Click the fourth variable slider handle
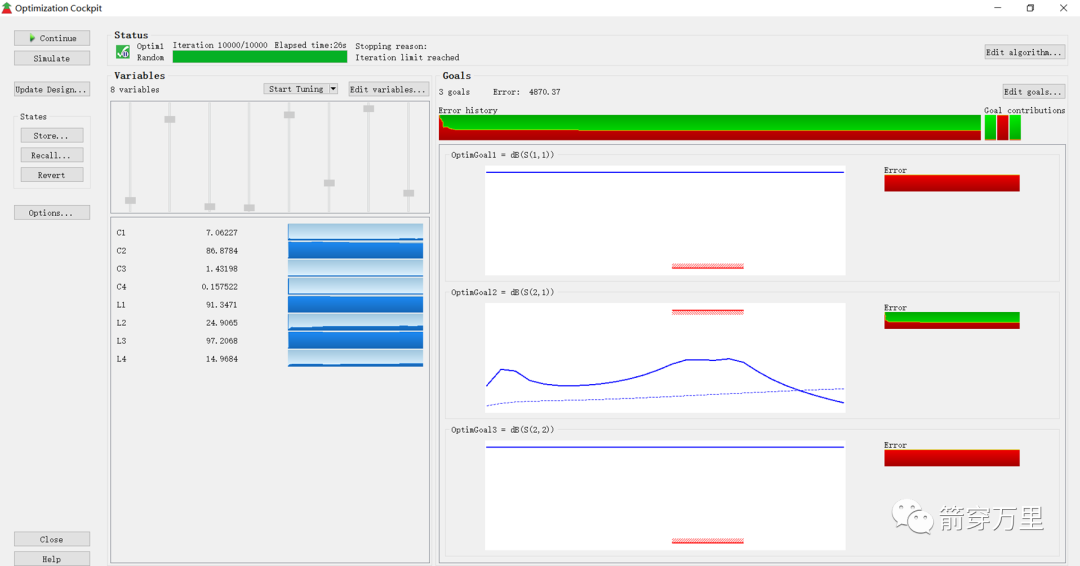This screenshot has height=566, width=1080. (249, 207)
